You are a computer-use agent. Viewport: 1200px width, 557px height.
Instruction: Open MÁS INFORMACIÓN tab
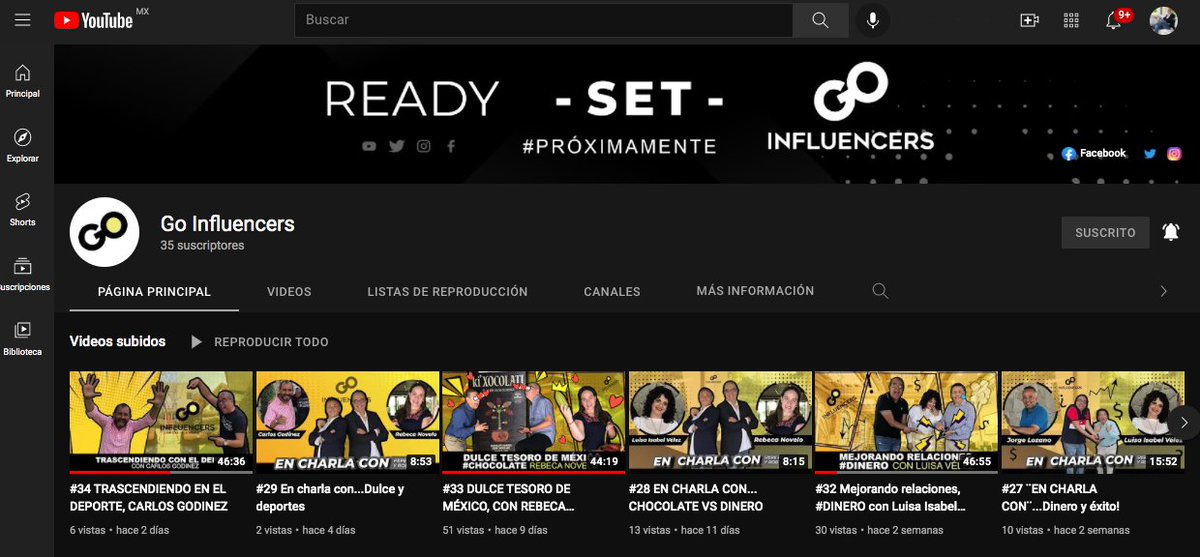pyautogui.click(x=755, y=291)
